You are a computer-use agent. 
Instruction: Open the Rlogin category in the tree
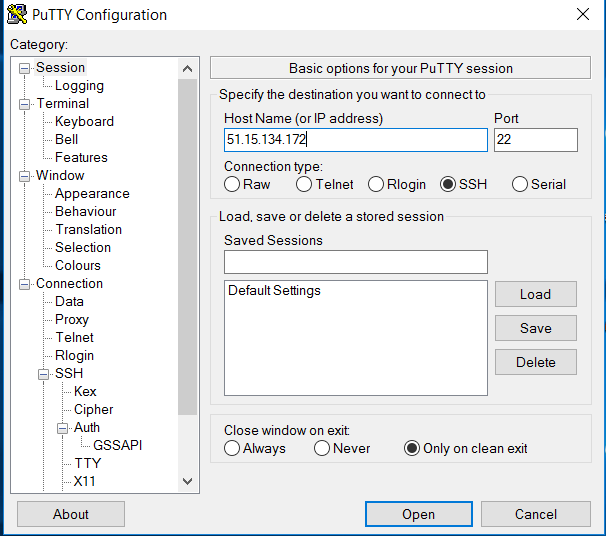pos(74,355)
